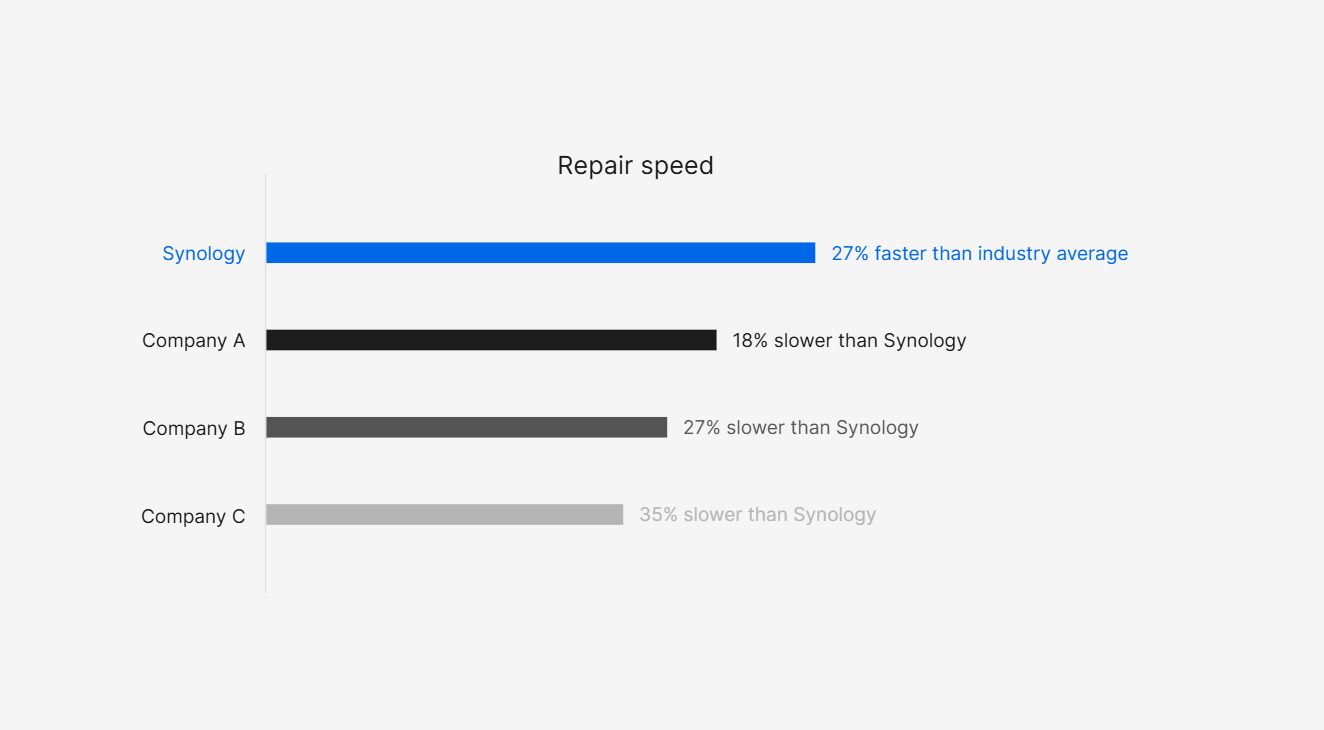
Task: Select the Company C axis label
Action: click(x=193, y=517)
